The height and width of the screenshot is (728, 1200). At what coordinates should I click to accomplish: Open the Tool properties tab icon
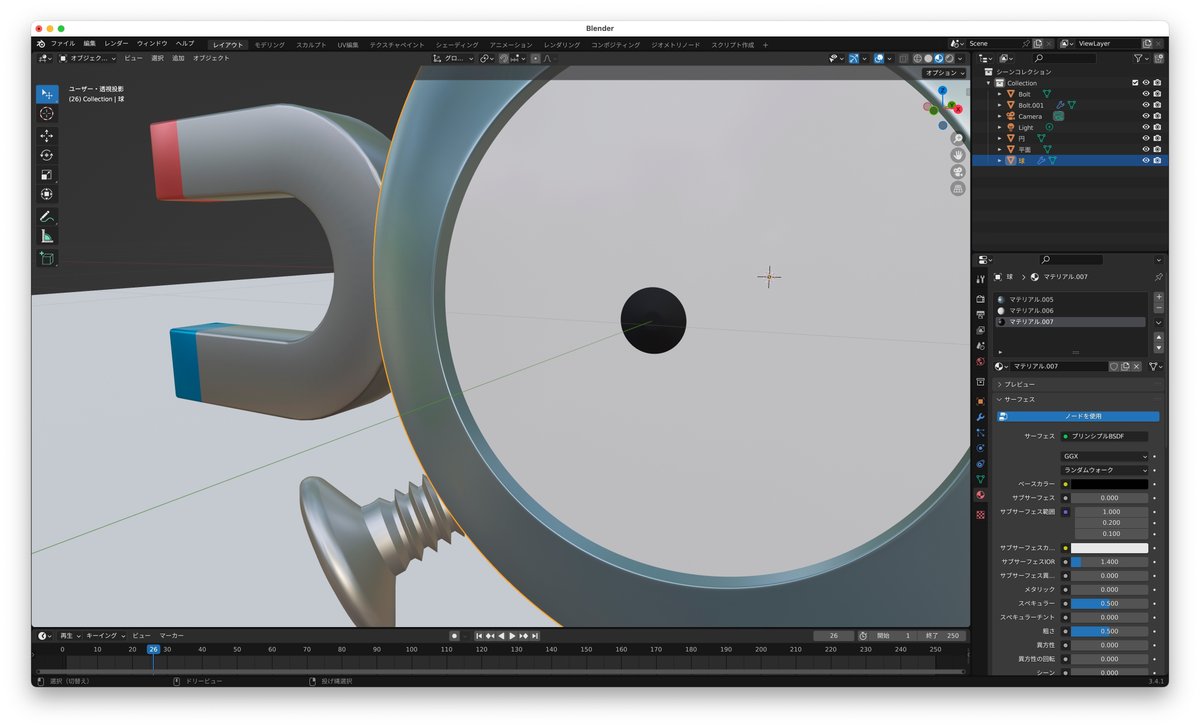coord(980,279)
